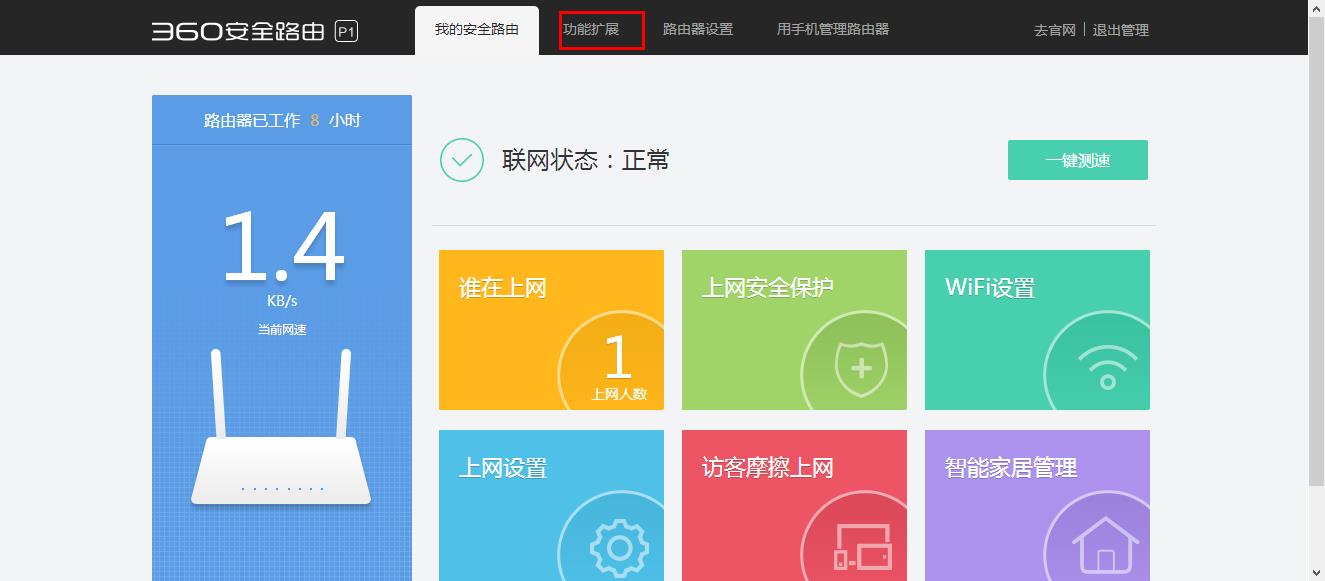Select the 我的安全路由 tab
1325x581 pixels.
tap(478, 30)
